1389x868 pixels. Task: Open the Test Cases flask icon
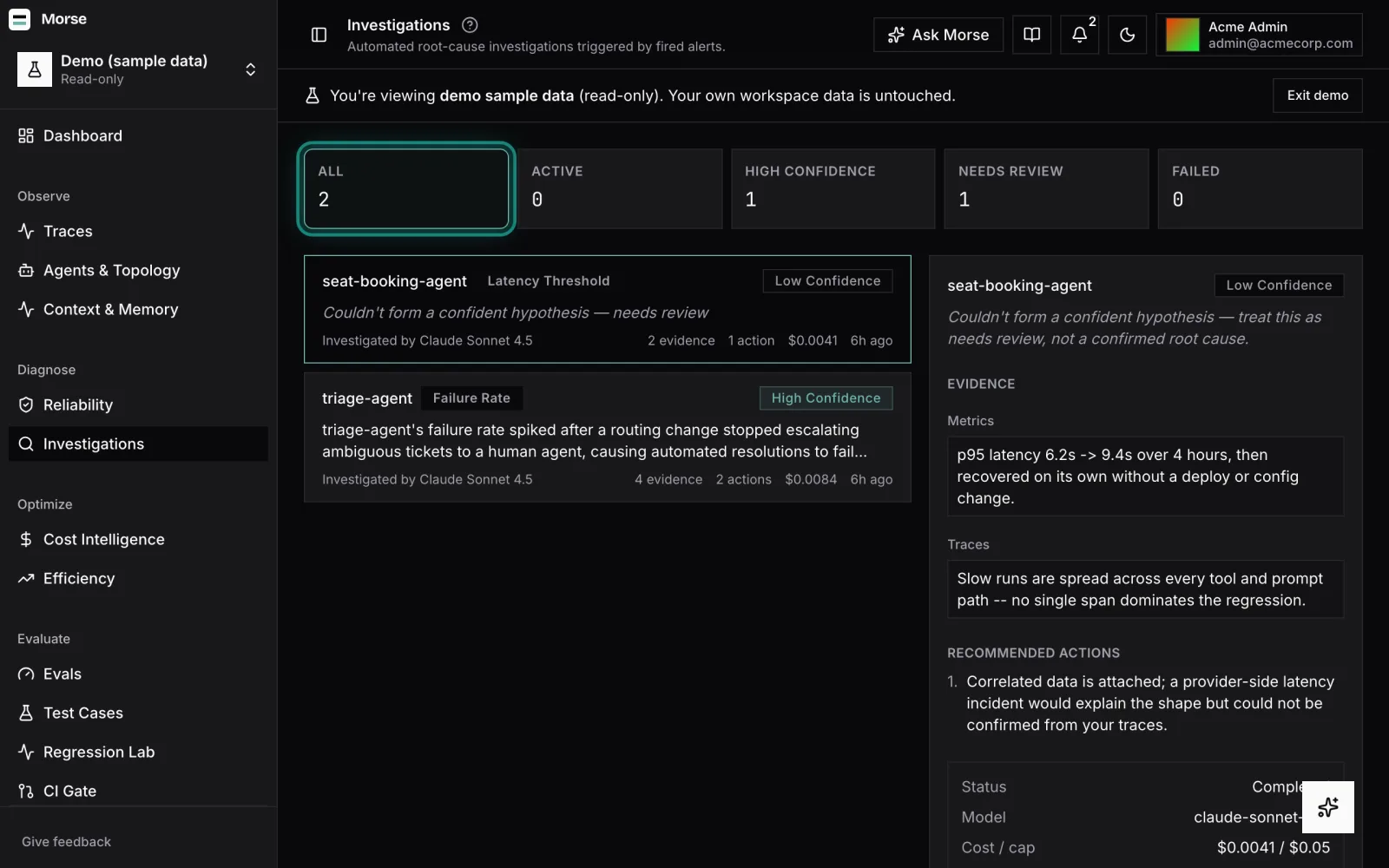click(26, 713)
